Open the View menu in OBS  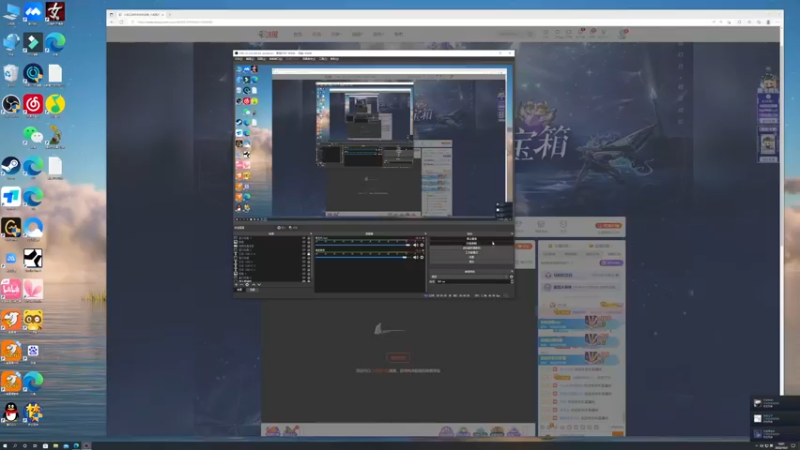coord(262,59)
